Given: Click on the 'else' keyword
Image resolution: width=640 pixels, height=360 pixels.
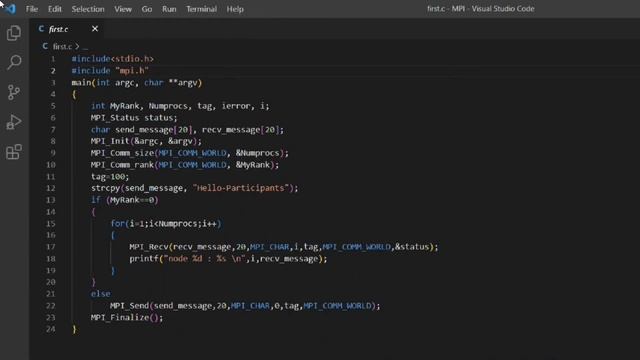Looking at the screenshot, I should 100,294.
